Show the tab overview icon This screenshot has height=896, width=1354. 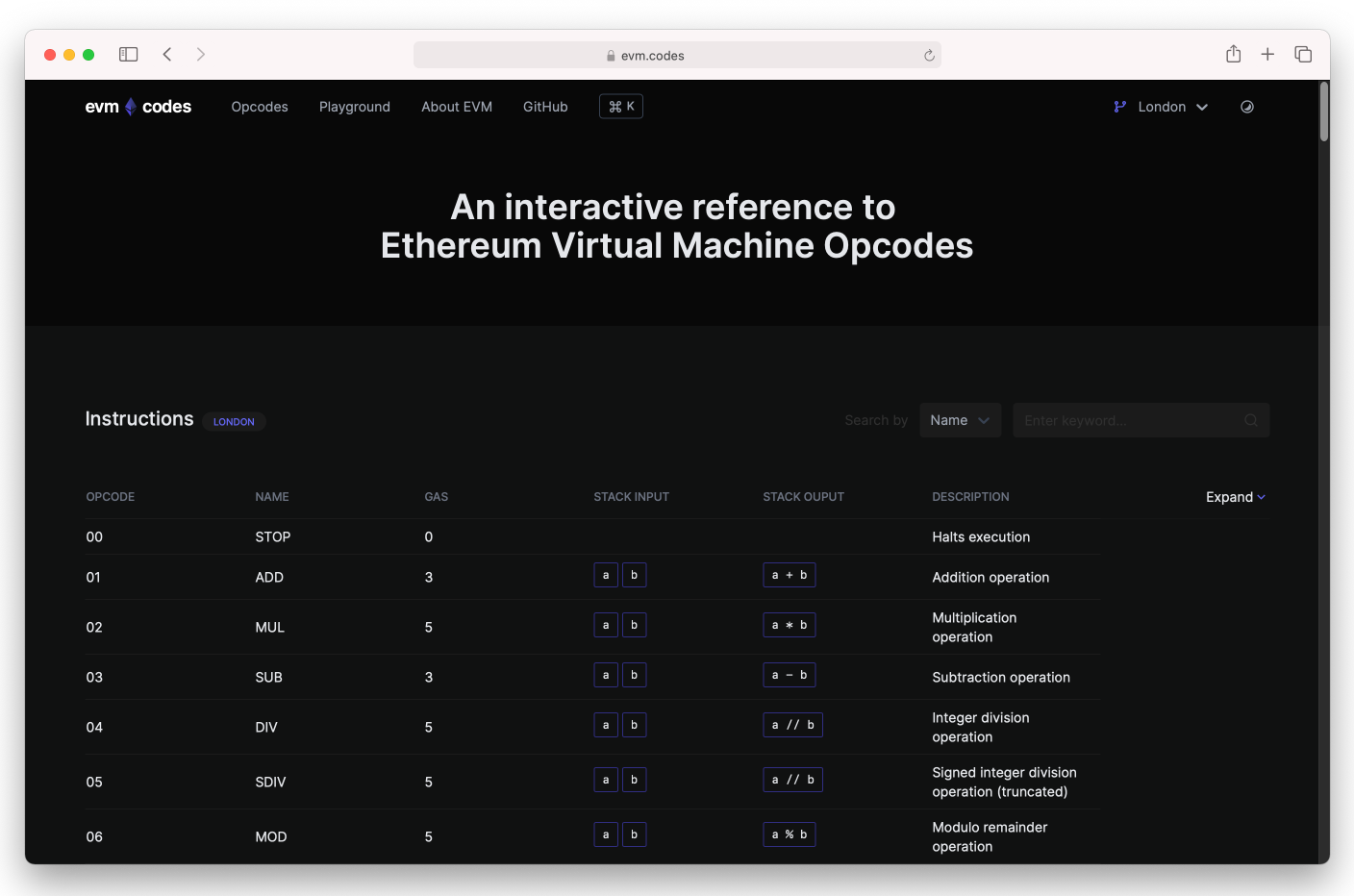click(x=1303, y=55)
